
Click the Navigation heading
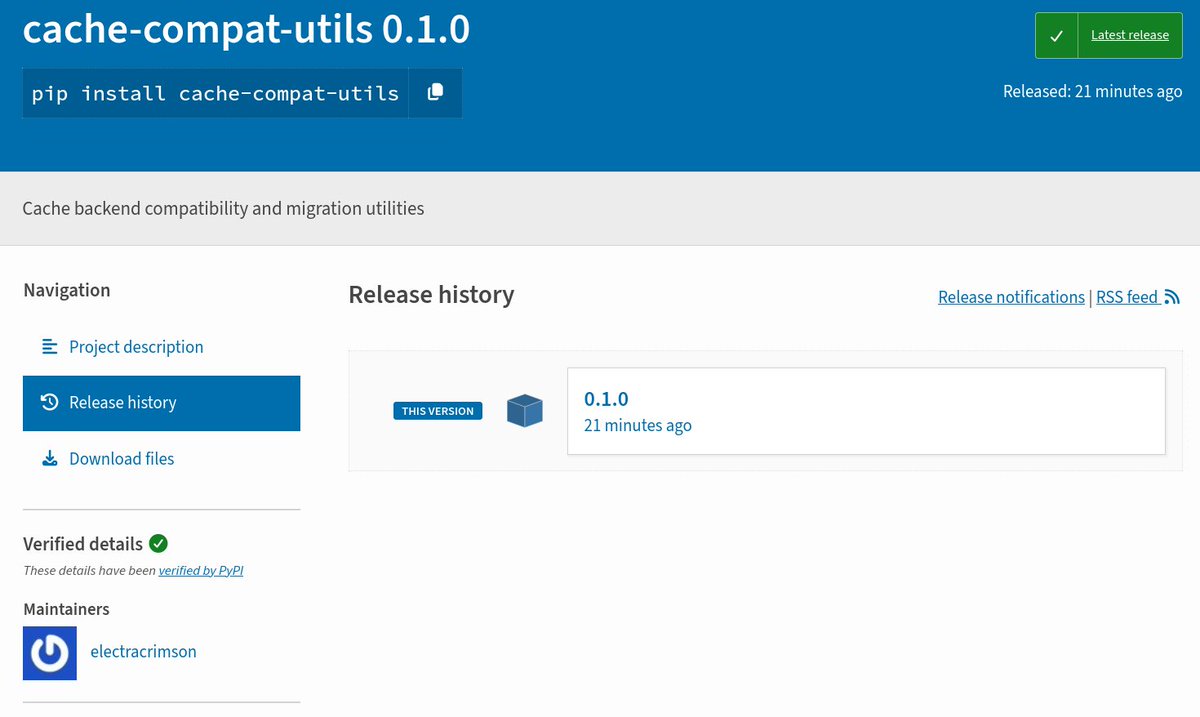(x=66, y=290)
